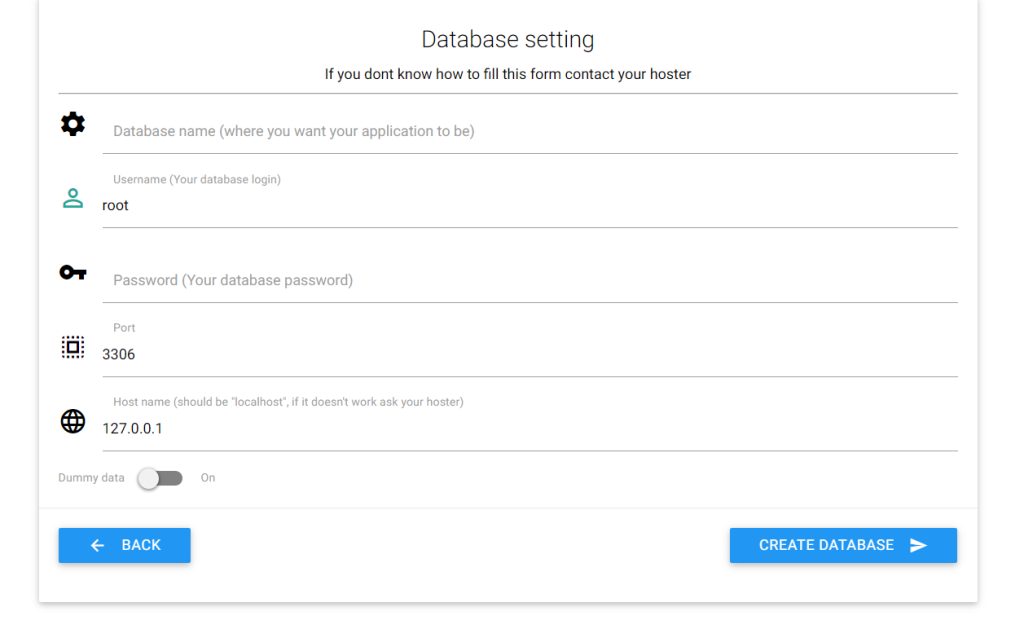Select the Username field containing root

(x=530, y=205)
